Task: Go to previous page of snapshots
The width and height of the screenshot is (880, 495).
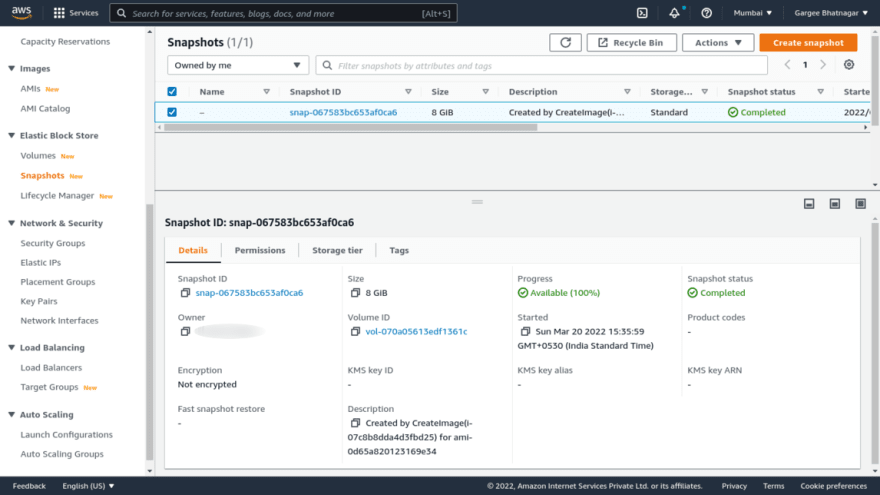Action: [787, 65]
